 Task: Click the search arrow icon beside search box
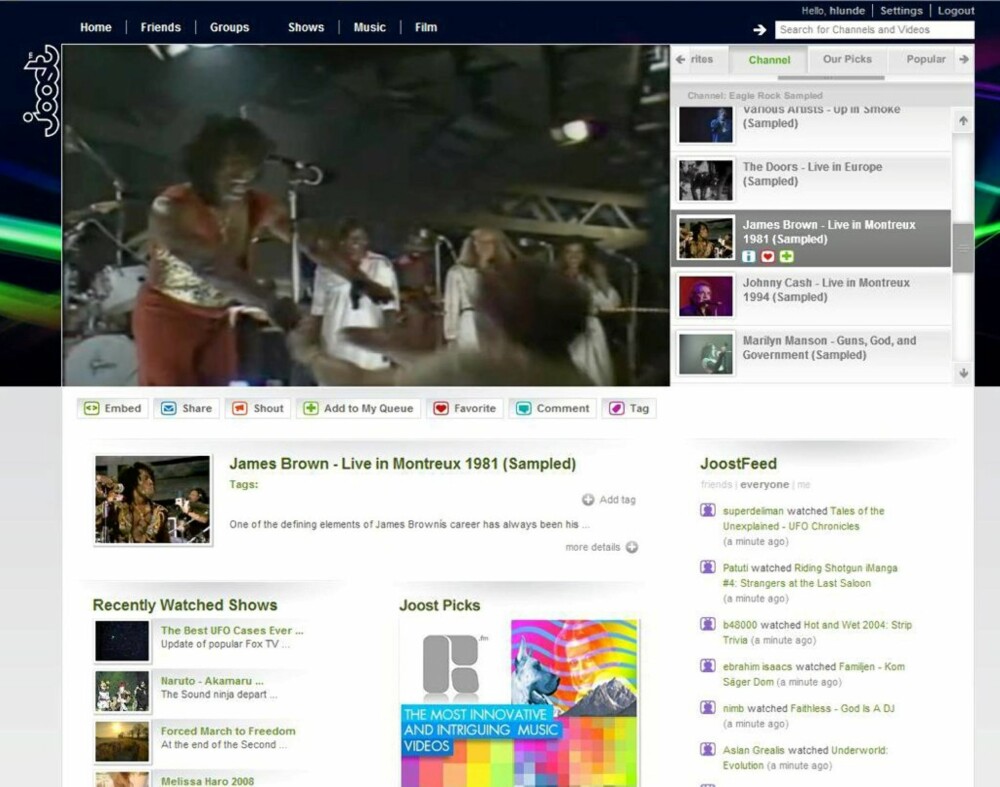coord(759,29)
